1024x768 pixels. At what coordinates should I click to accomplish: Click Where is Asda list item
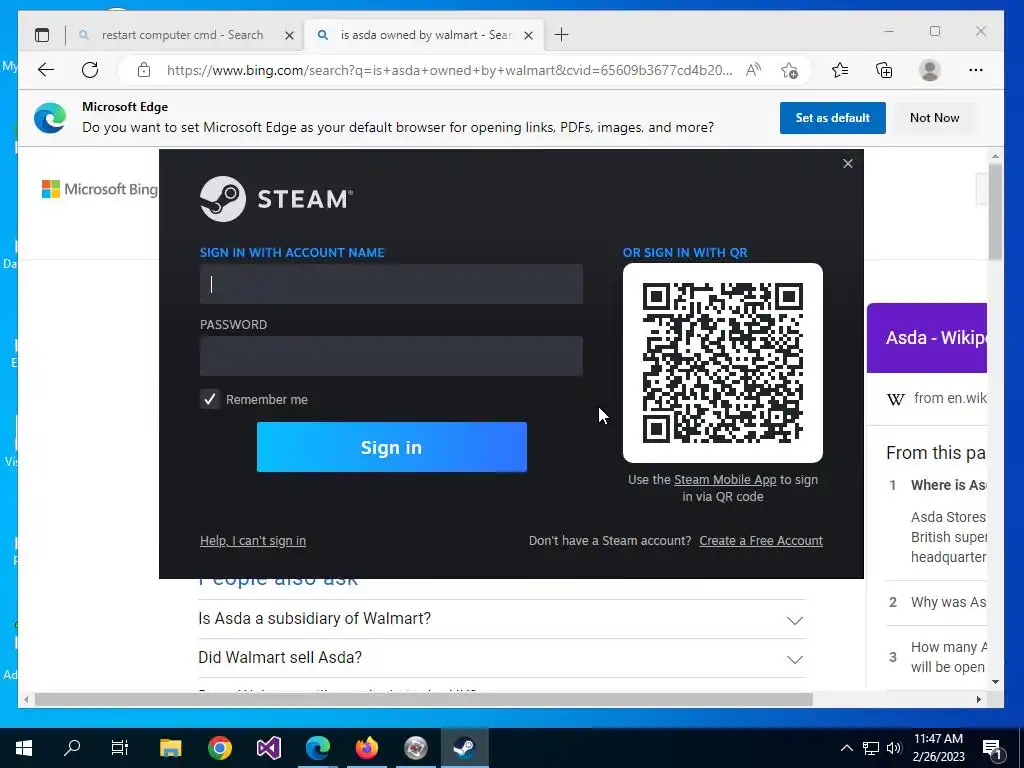pyautogui.click(x=948, y=485)
